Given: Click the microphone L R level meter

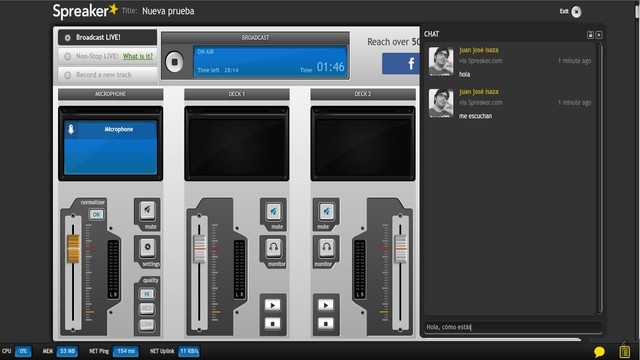Looking at the screenshot, I should click(113, 269).
